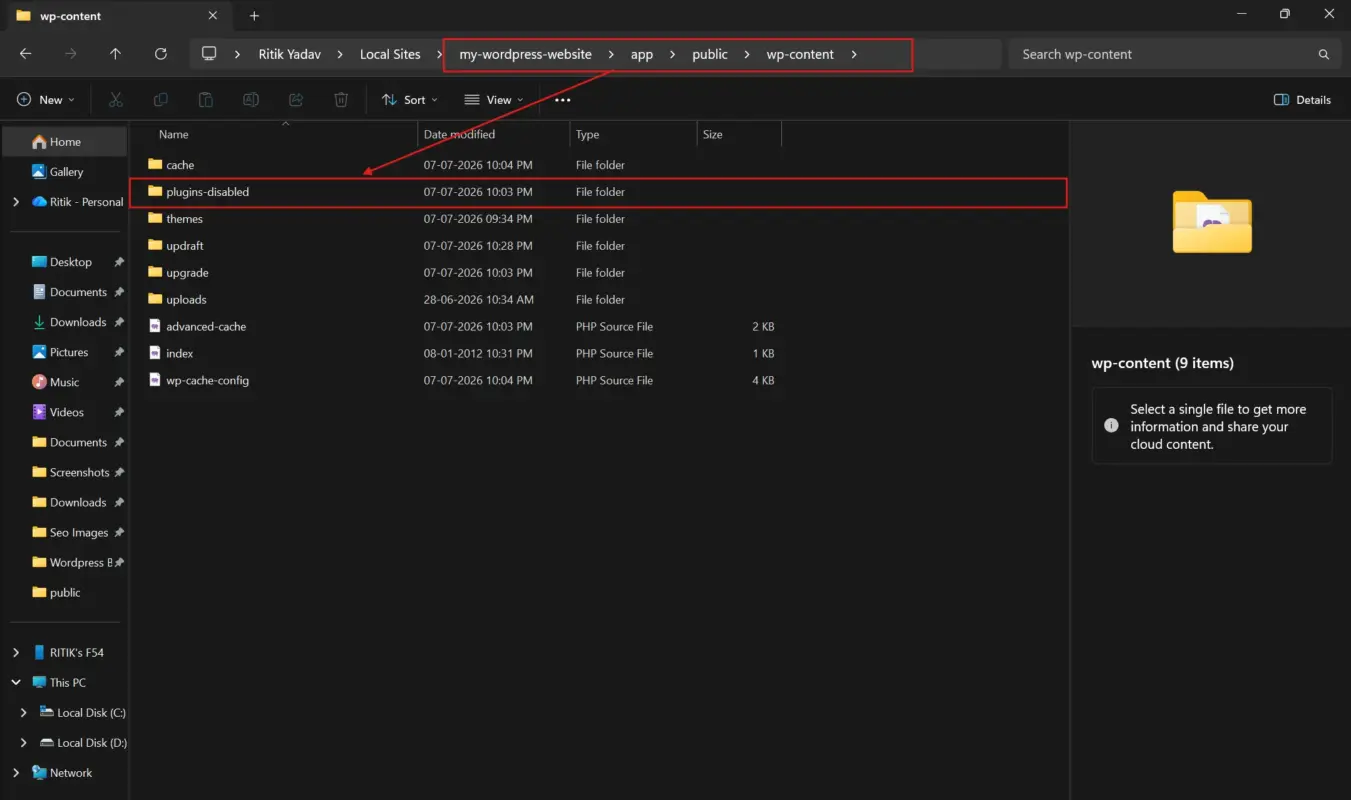Click the info icon in details pane
The height and width of the screenshot is (800, 1351).
[x=1111, y=425]
